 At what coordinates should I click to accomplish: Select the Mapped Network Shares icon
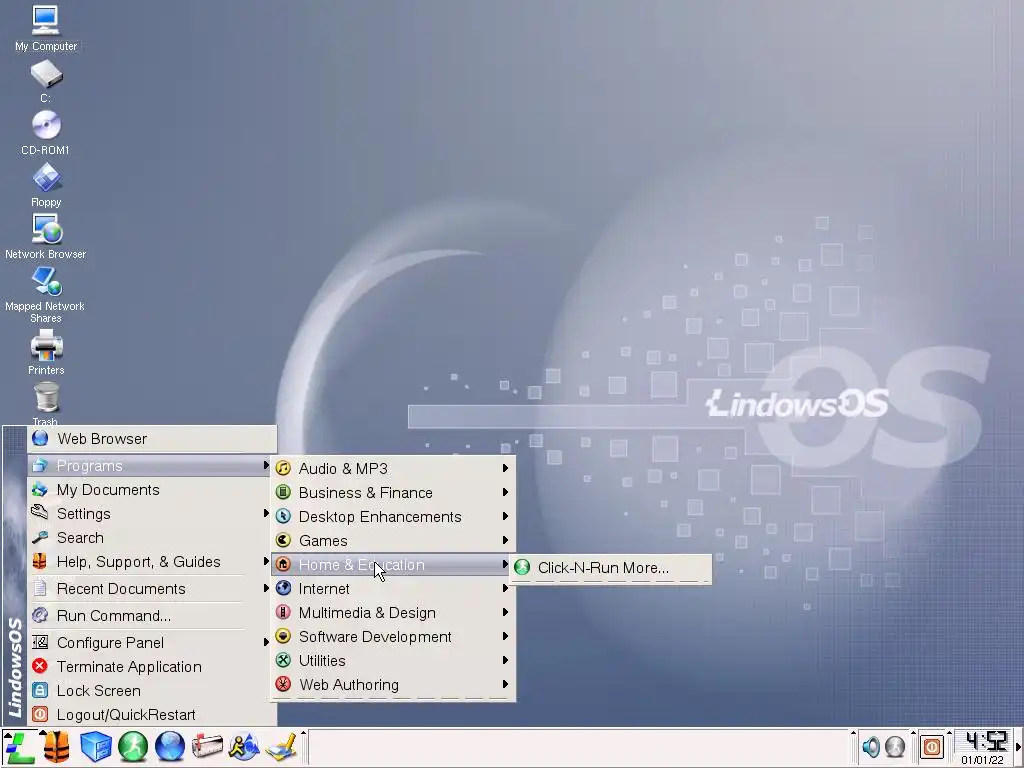(46, 295)
